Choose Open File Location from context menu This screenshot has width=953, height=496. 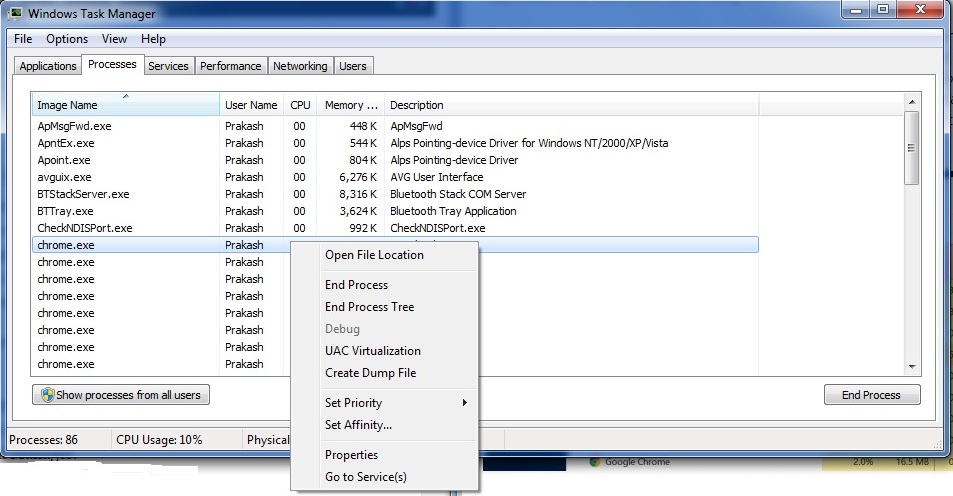tap(385, 255)
